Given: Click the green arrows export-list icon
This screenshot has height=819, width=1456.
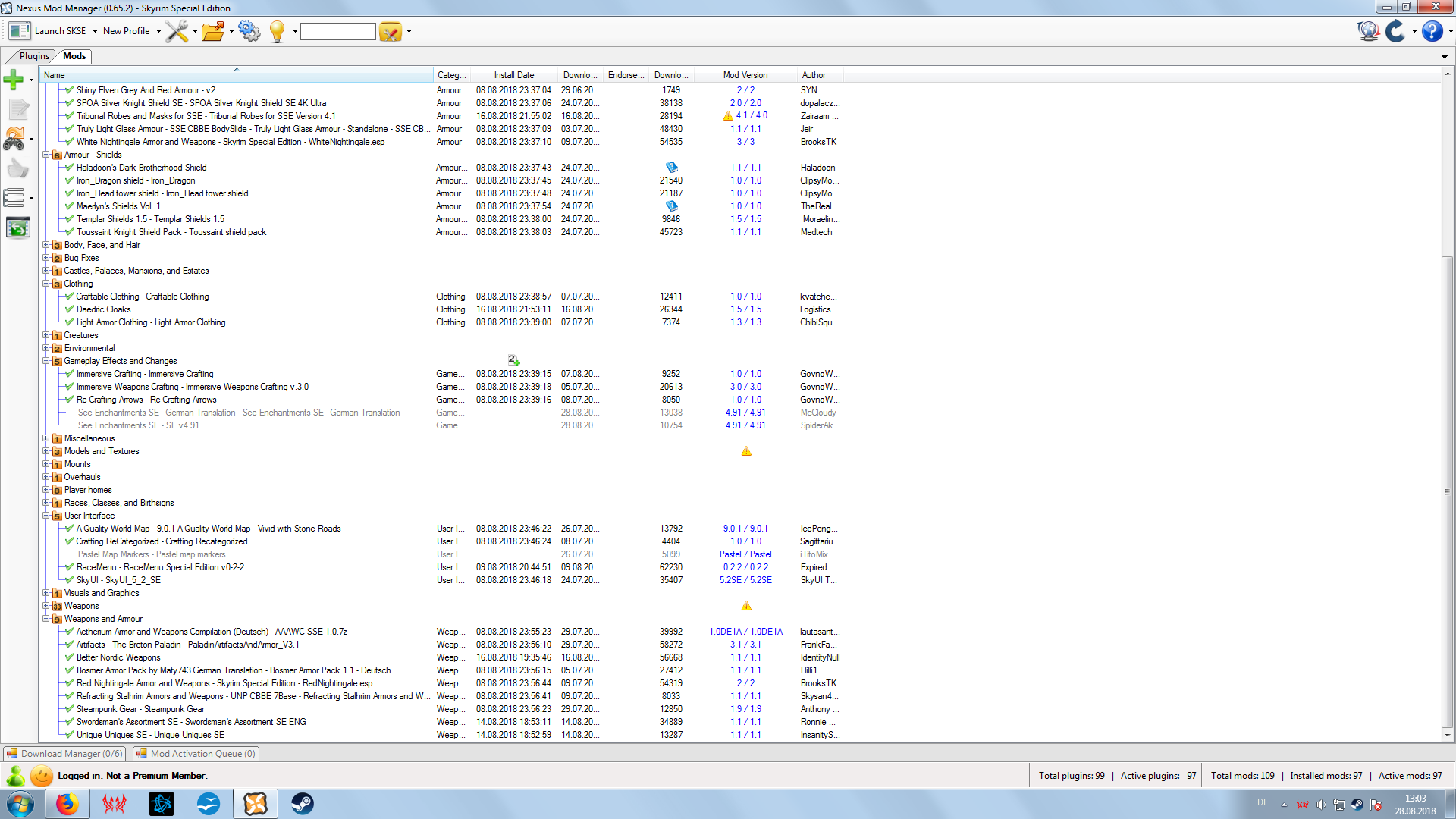Looking at the screenshot, I should (17, 227).
